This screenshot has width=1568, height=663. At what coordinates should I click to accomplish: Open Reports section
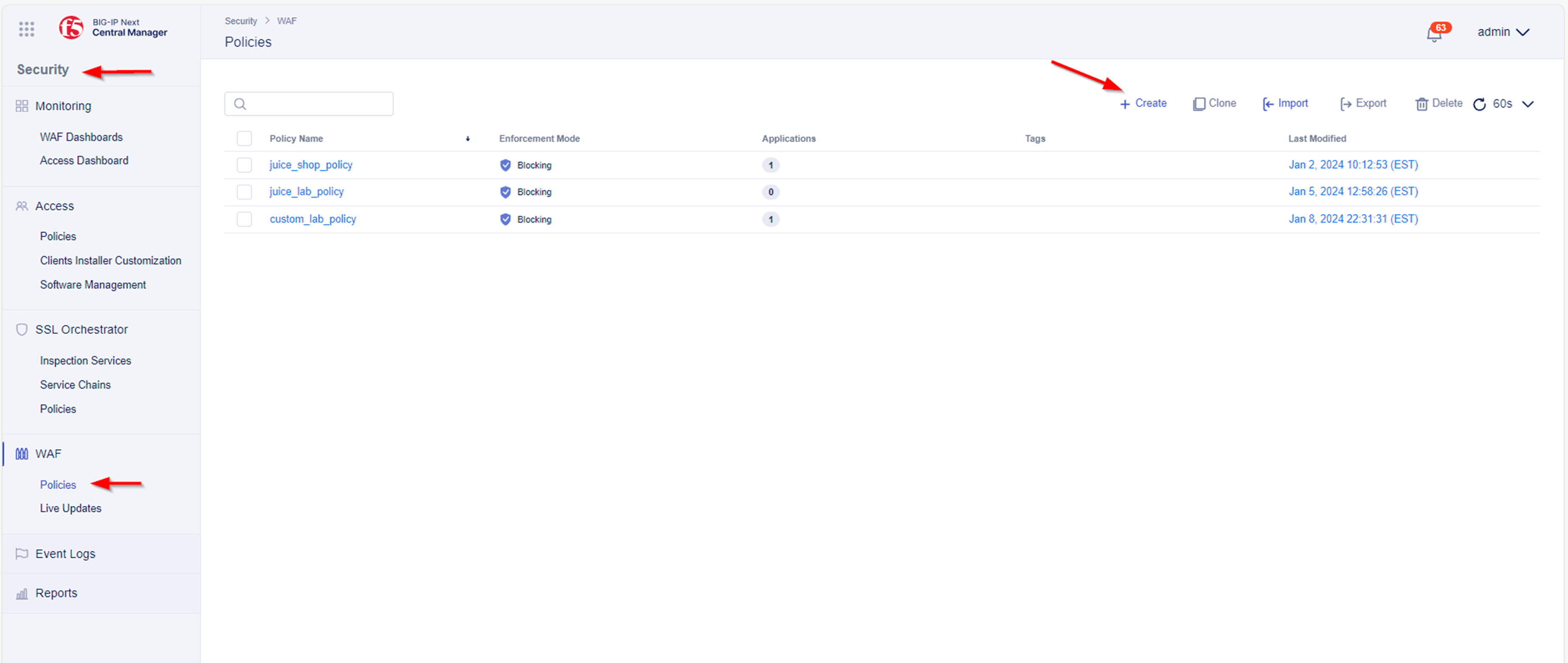click(x=56, y=593)
